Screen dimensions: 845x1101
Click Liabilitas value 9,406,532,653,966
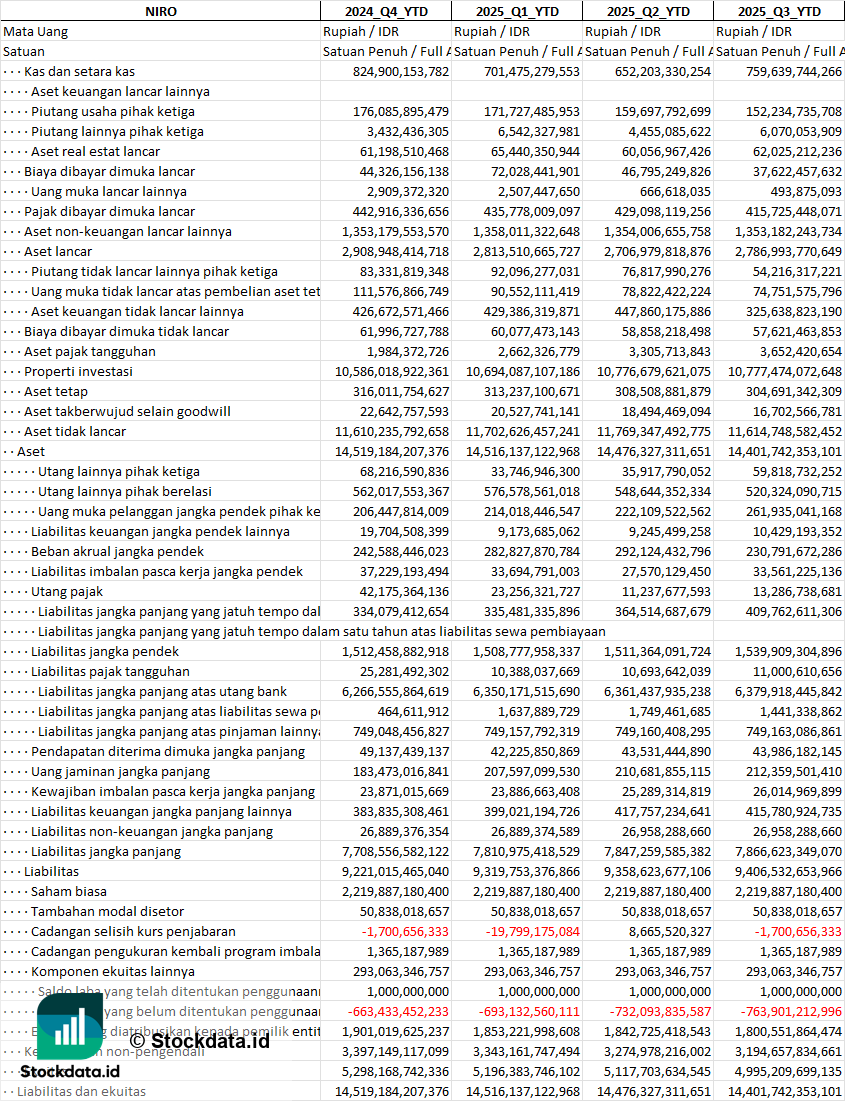789,871
